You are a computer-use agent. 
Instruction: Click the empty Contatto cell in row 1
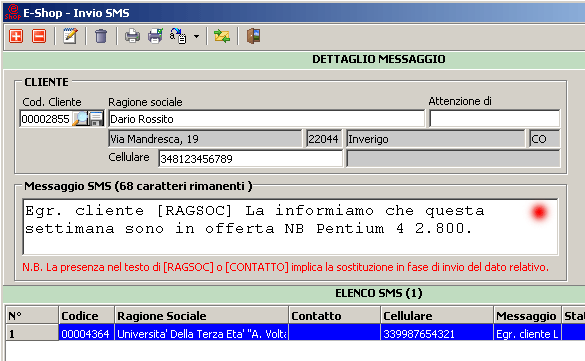tap(335, 333)
